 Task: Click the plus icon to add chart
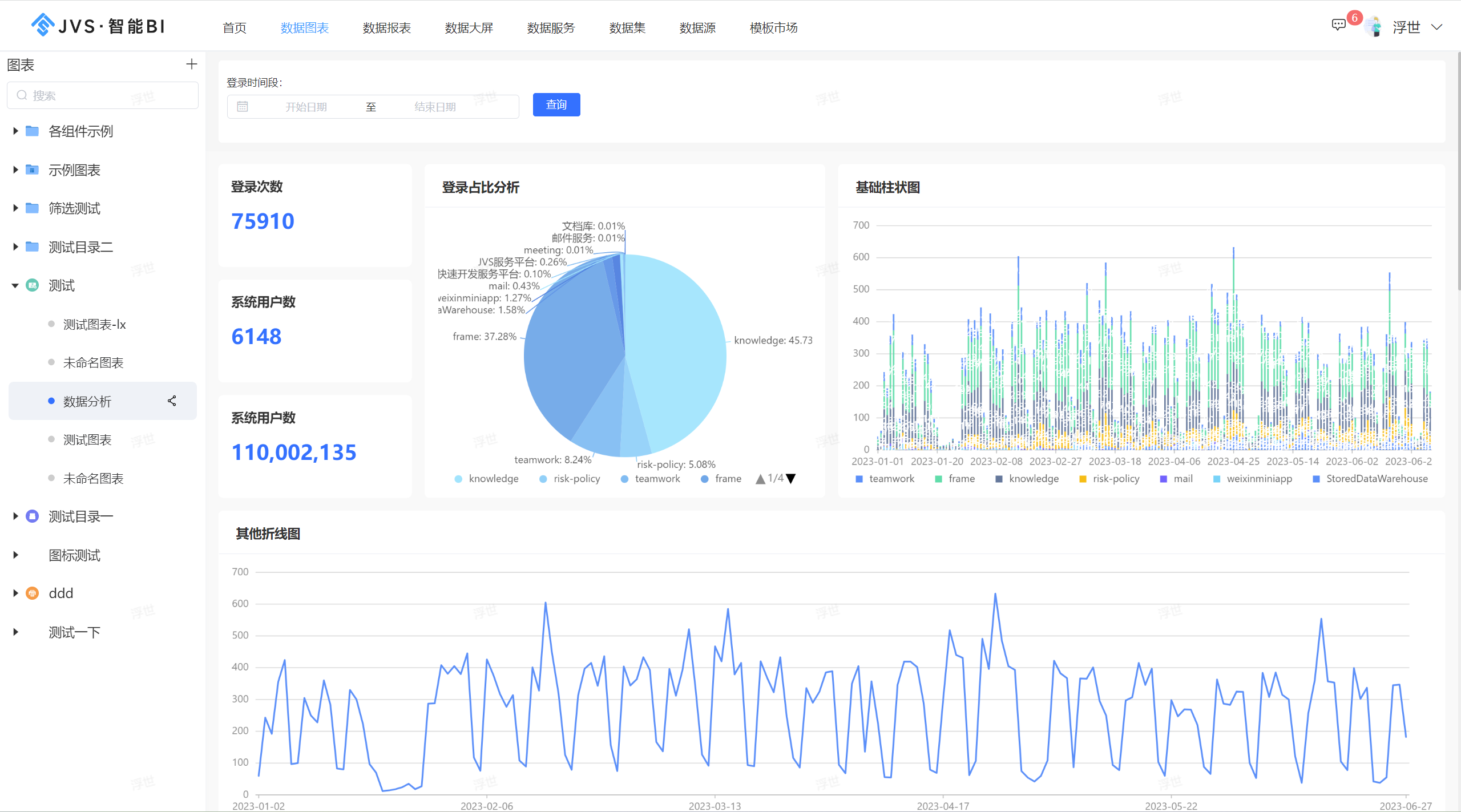pos(192,64)
